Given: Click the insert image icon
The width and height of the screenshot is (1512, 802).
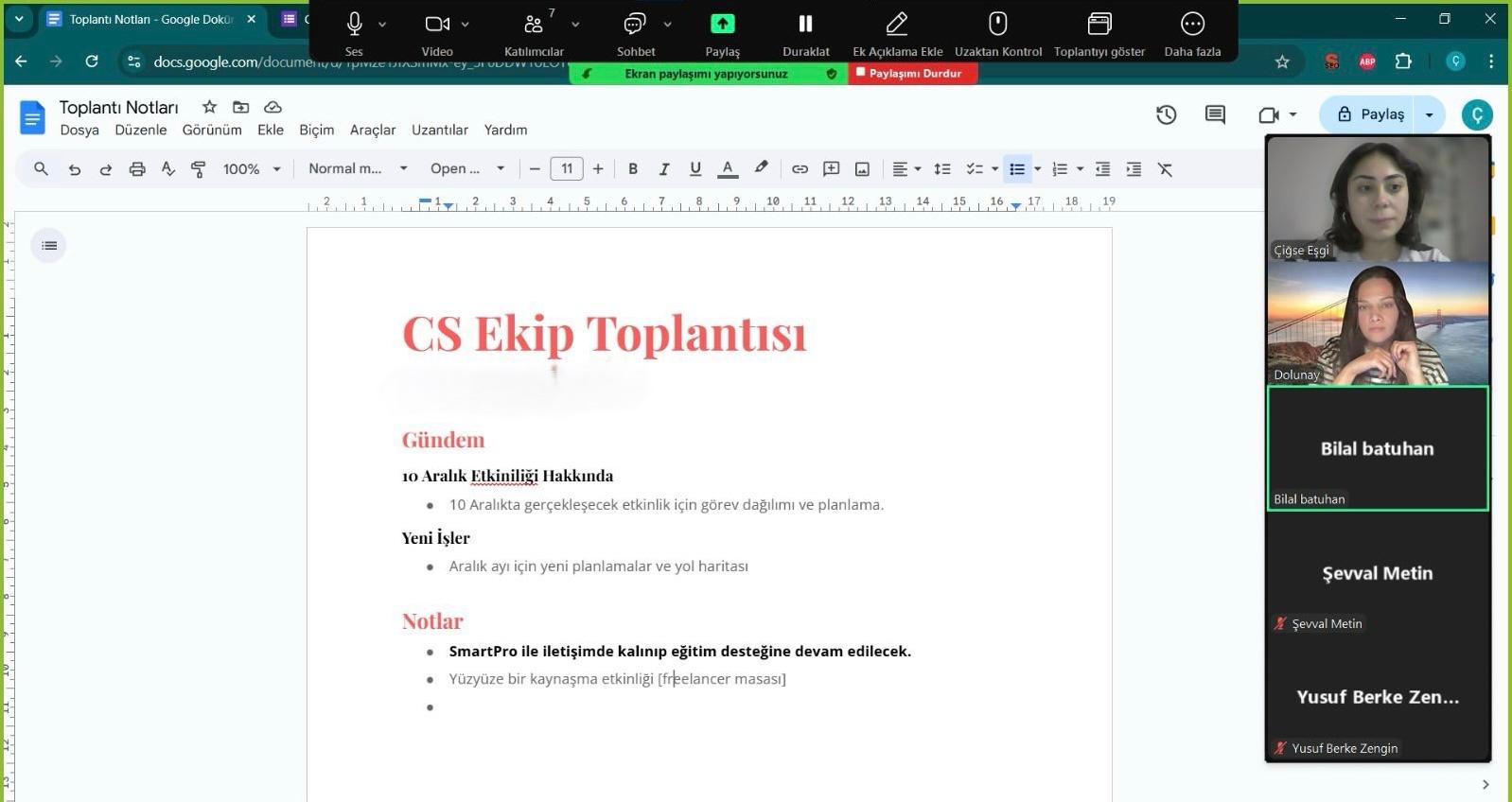Looking at the screenshot, I should click(x=862, y=169).
